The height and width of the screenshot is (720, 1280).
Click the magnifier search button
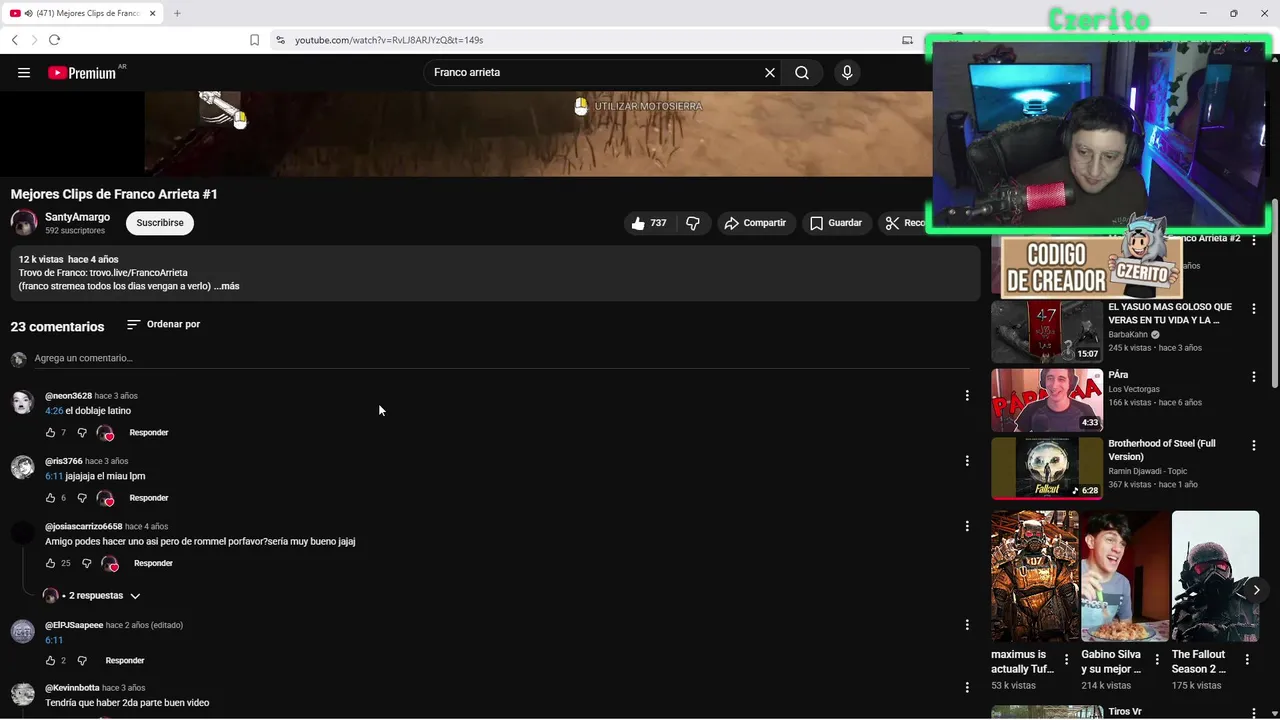[802, 72]
